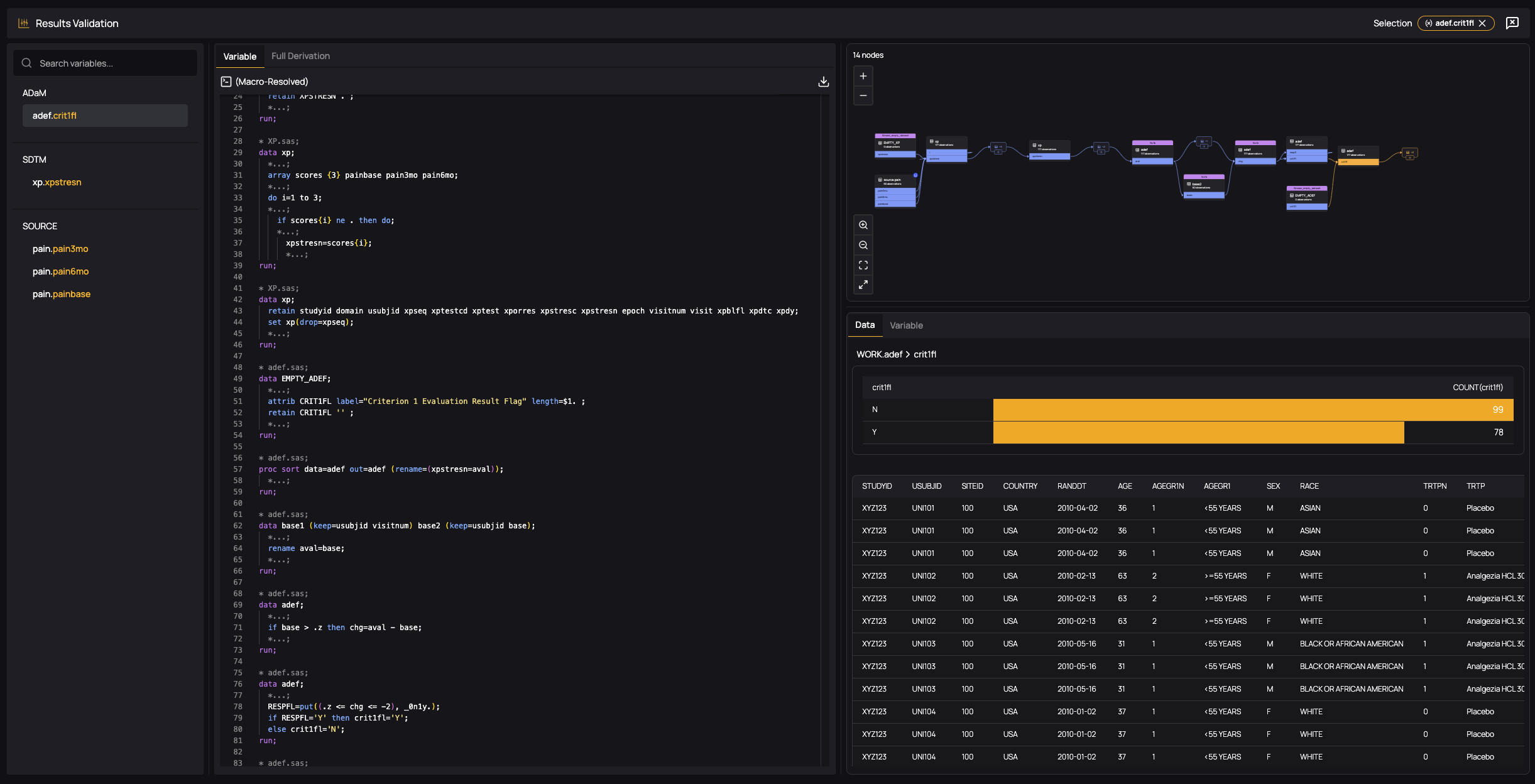Click the plus button above the node graph
Screen dimensions: 1535x784
[863, 76]
